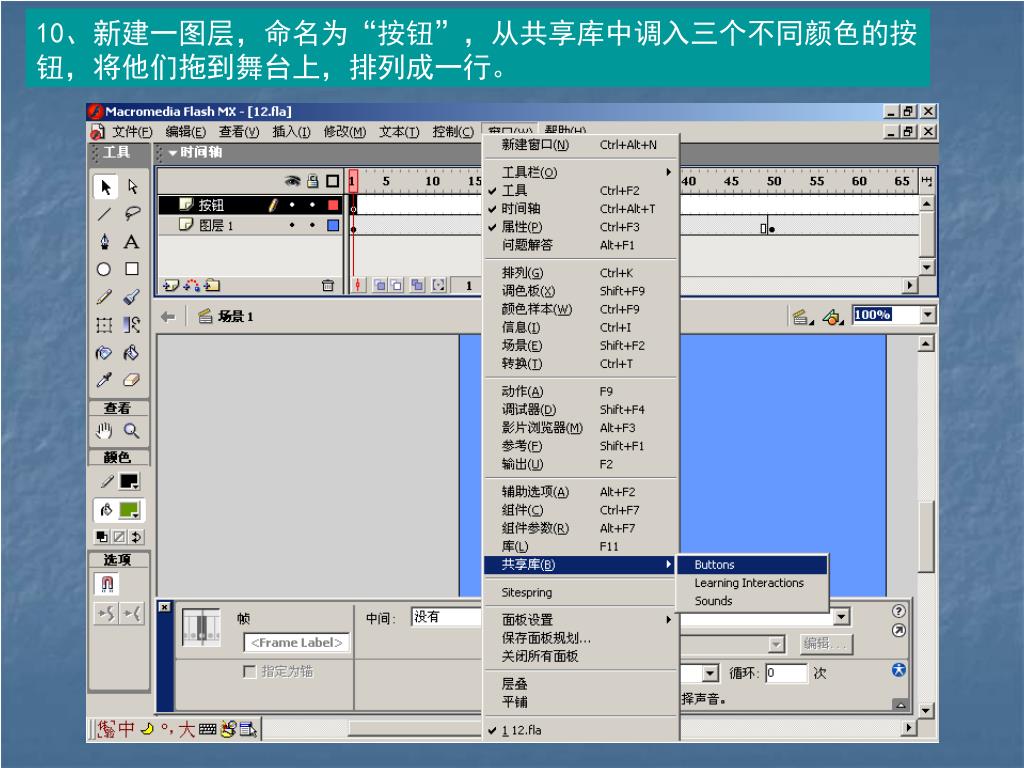Click the 循环 count input field

(x=786, y=673)
